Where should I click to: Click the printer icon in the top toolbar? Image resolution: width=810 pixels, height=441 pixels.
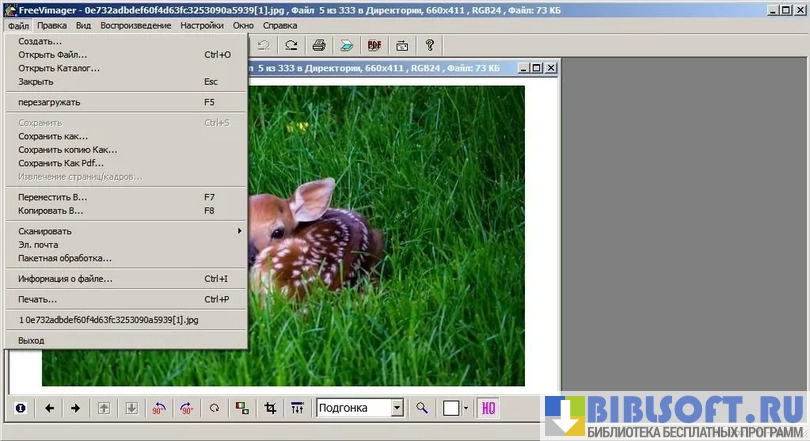pyautogui.click(x=319, y=45)
